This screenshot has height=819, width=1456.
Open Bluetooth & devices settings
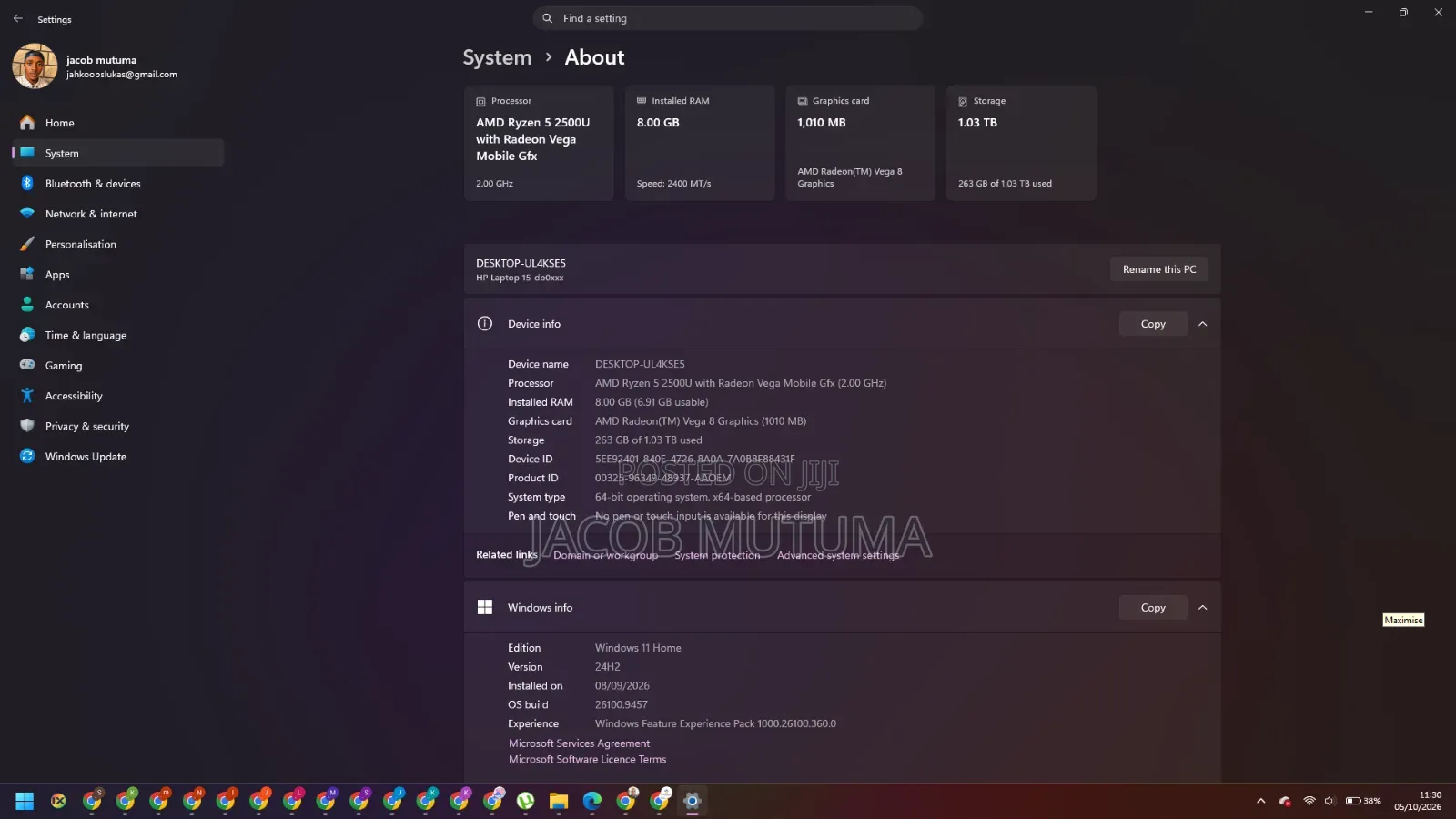pyautogui.click(x=118, y=184)
